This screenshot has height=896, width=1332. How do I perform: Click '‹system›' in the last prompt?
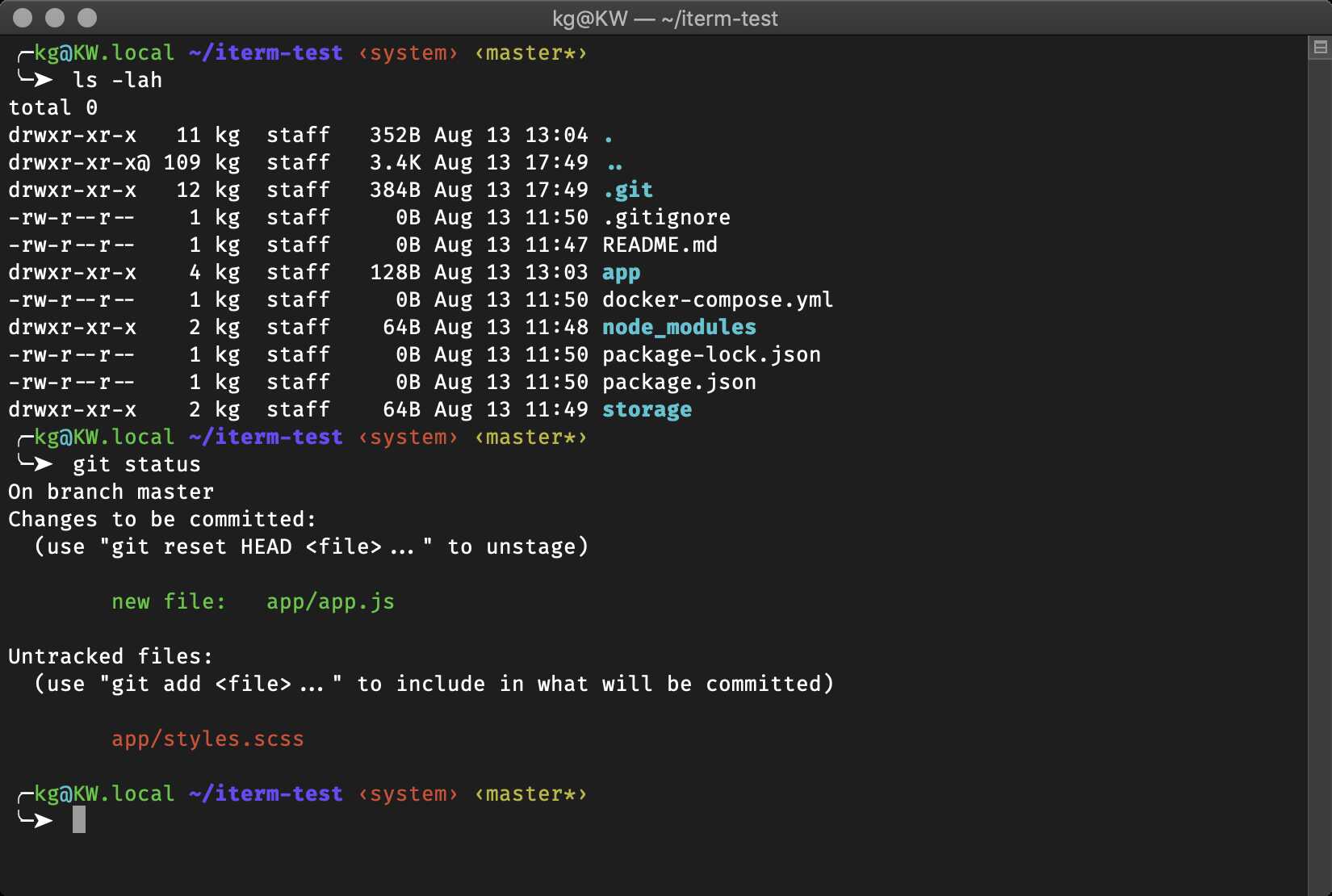[x=408, y=794]
